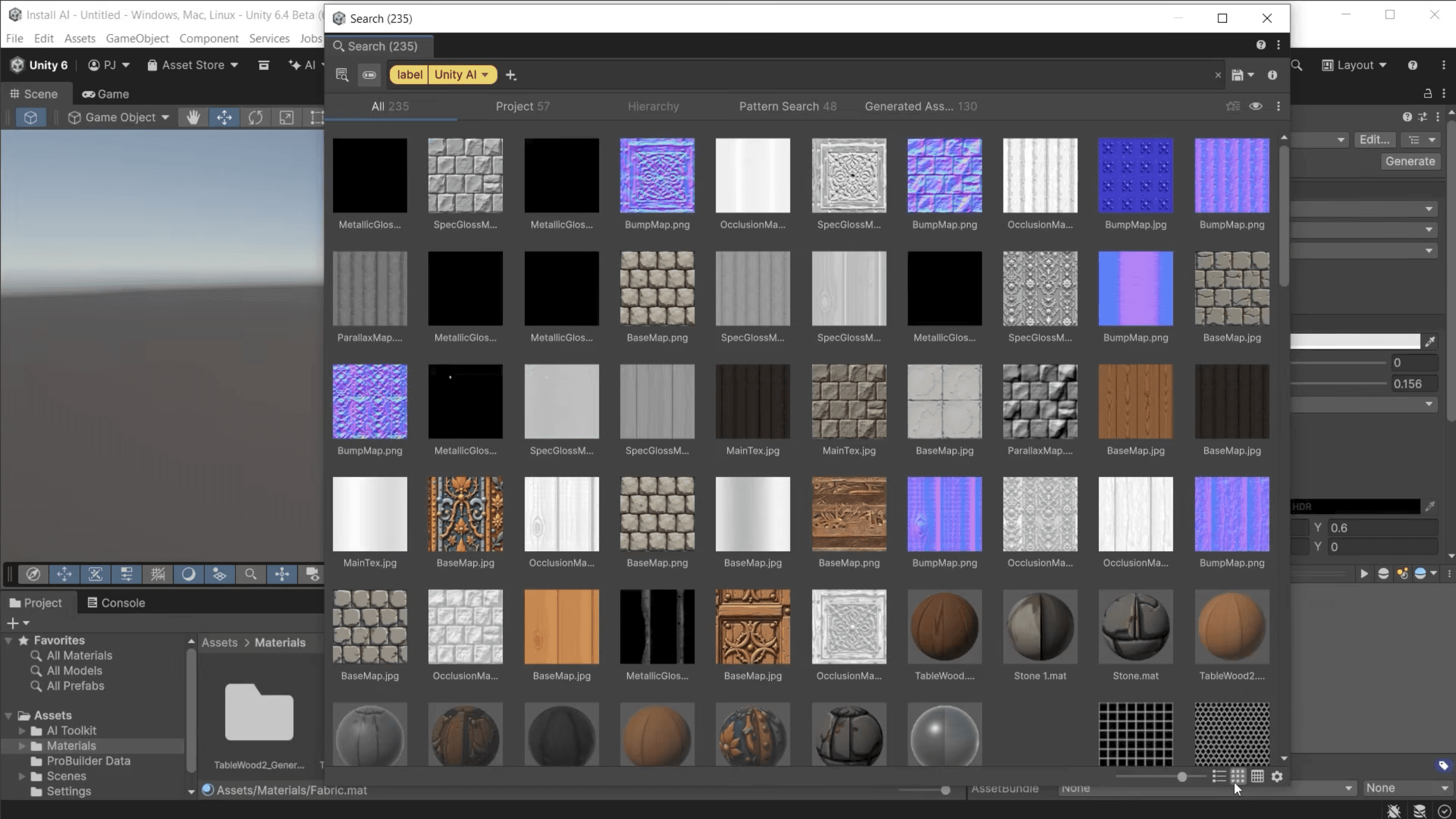This screenshot has height=819, width=1456.
Task: Select the Hand view tool
Action: tap(193, 117)
